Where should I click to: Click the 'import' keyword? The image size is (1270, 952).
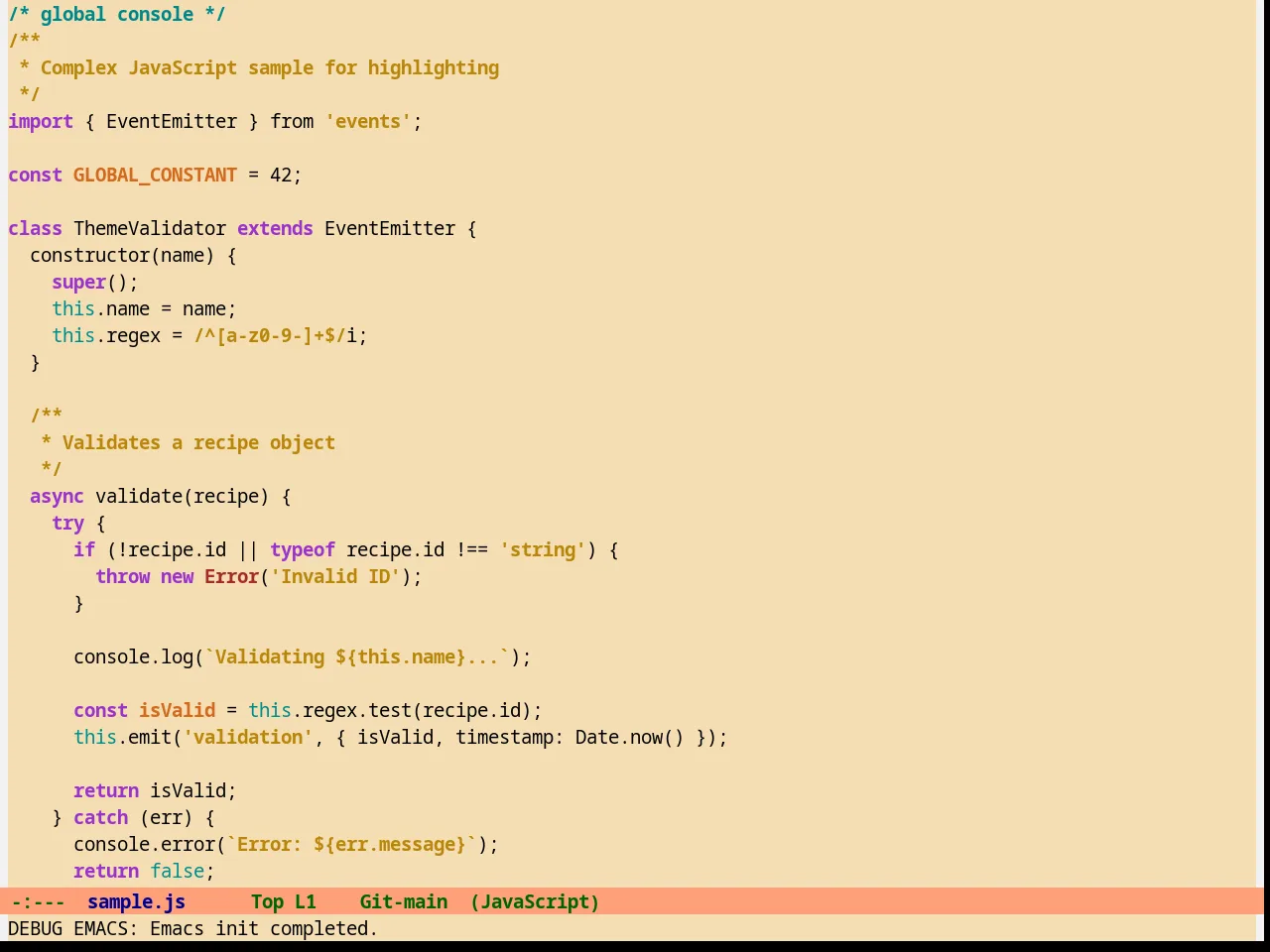click(41, 121)
